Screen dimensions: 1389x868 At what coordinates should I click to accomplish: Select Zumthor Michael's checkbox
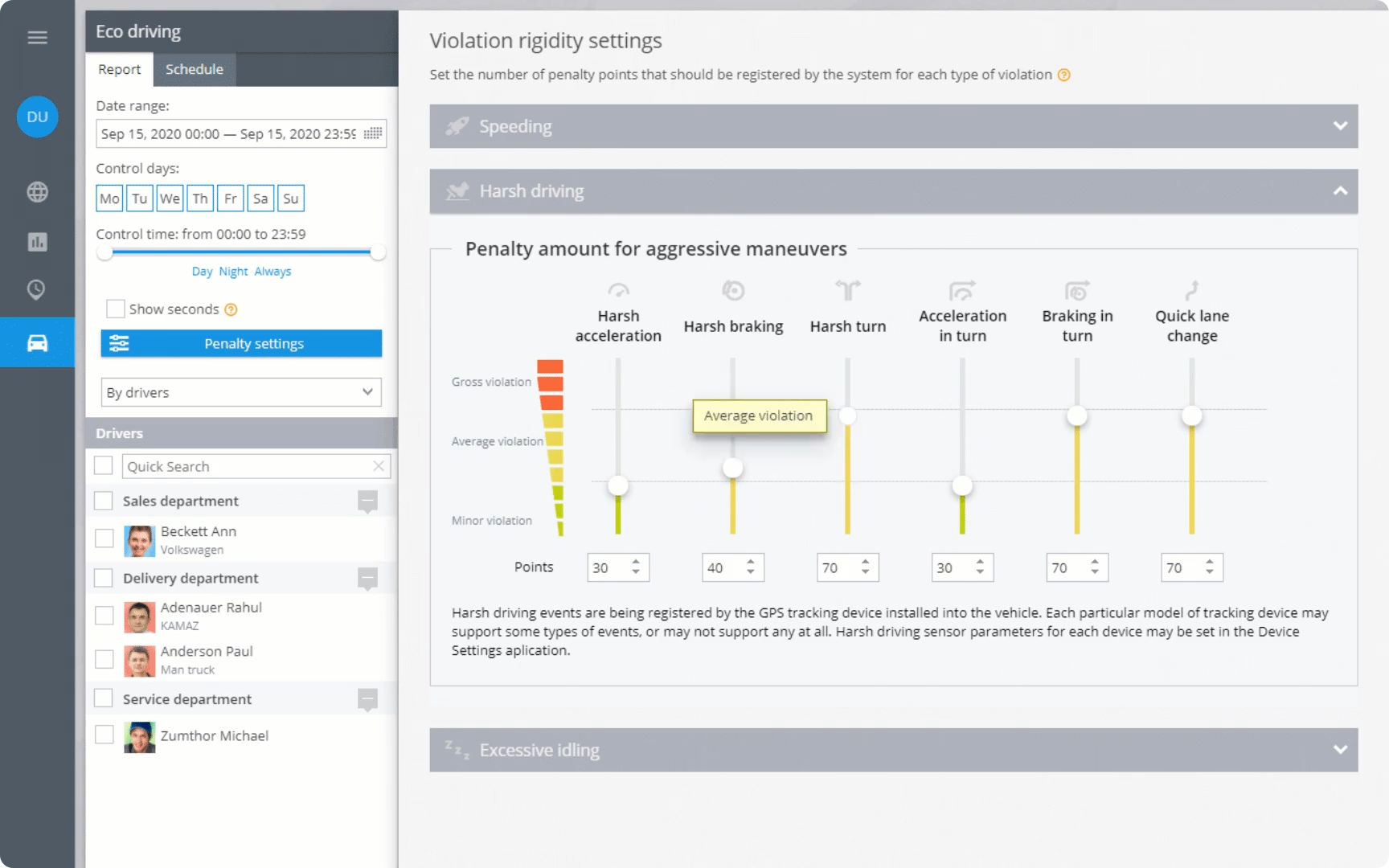[x=104, y=735]
